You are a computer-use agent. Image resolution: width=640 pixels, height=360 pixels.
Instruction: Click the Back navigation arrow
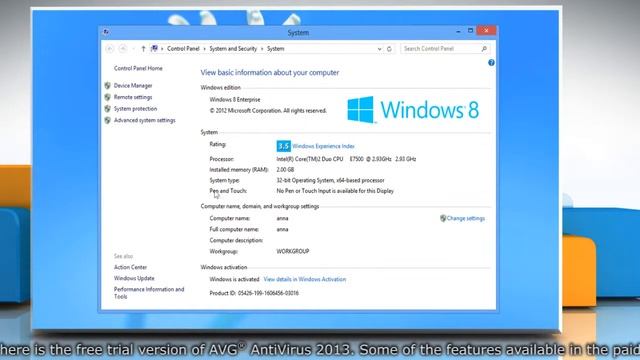coord(109,49)
